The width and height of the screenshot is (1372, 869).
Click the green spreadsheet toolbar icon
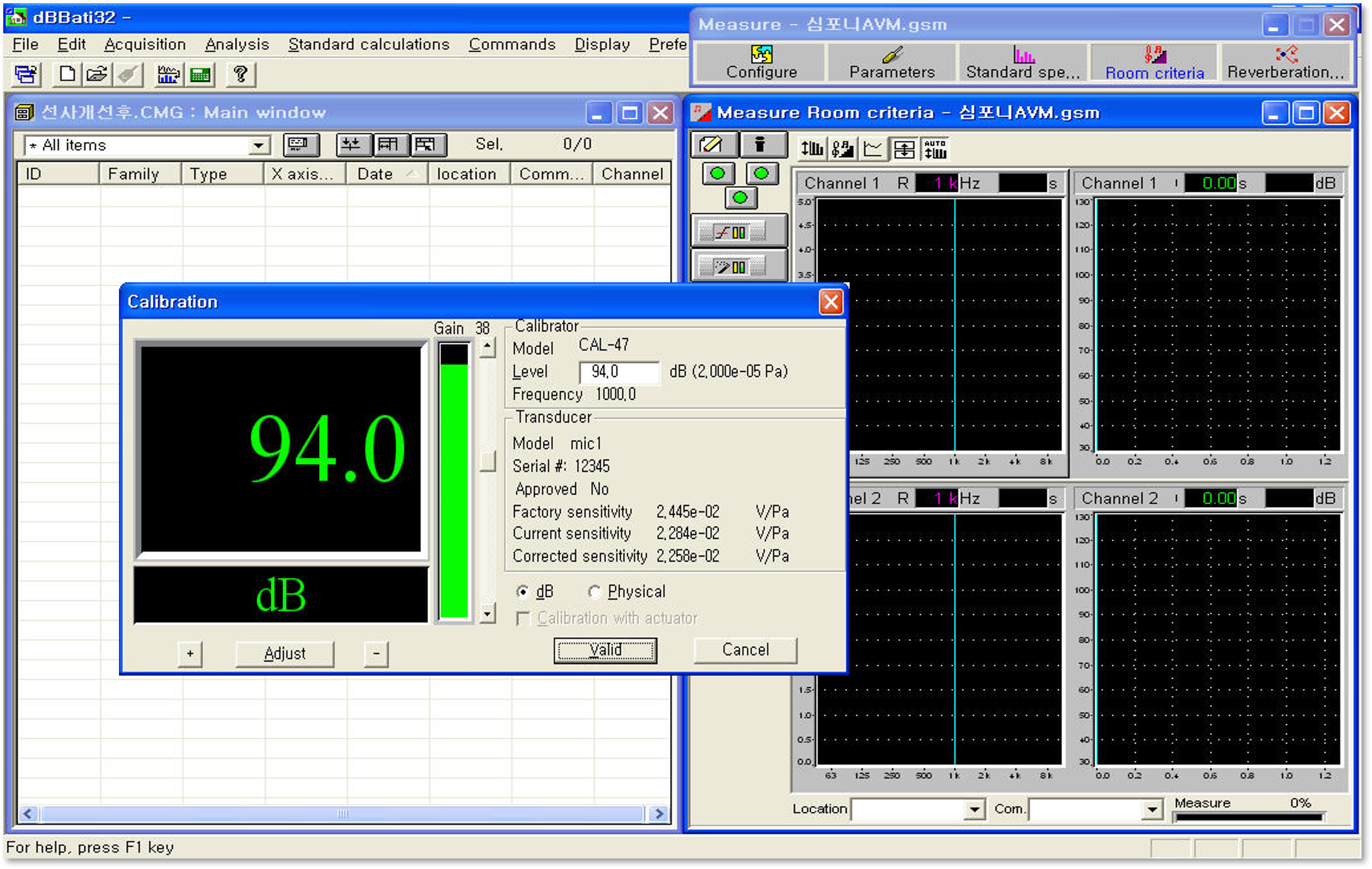click(200, 74)
